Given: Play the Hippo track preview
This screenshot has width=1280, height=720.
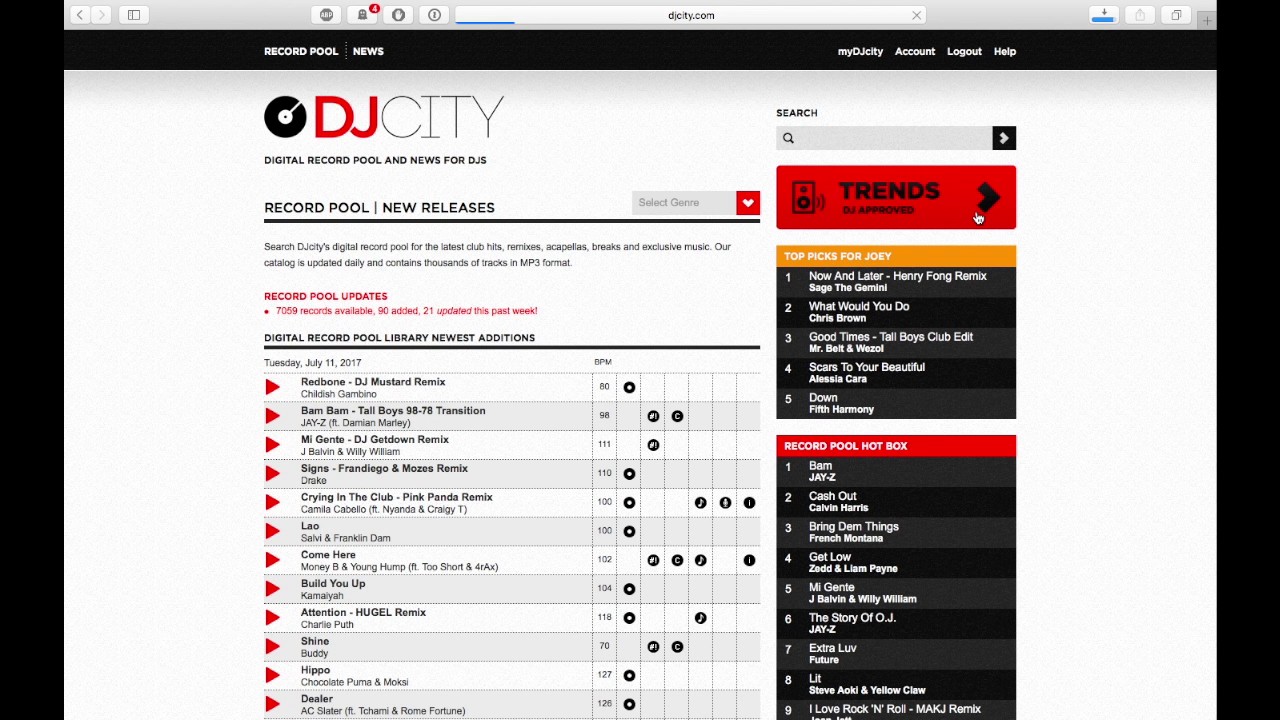Looking at the screenshot, I should point(272,675).
